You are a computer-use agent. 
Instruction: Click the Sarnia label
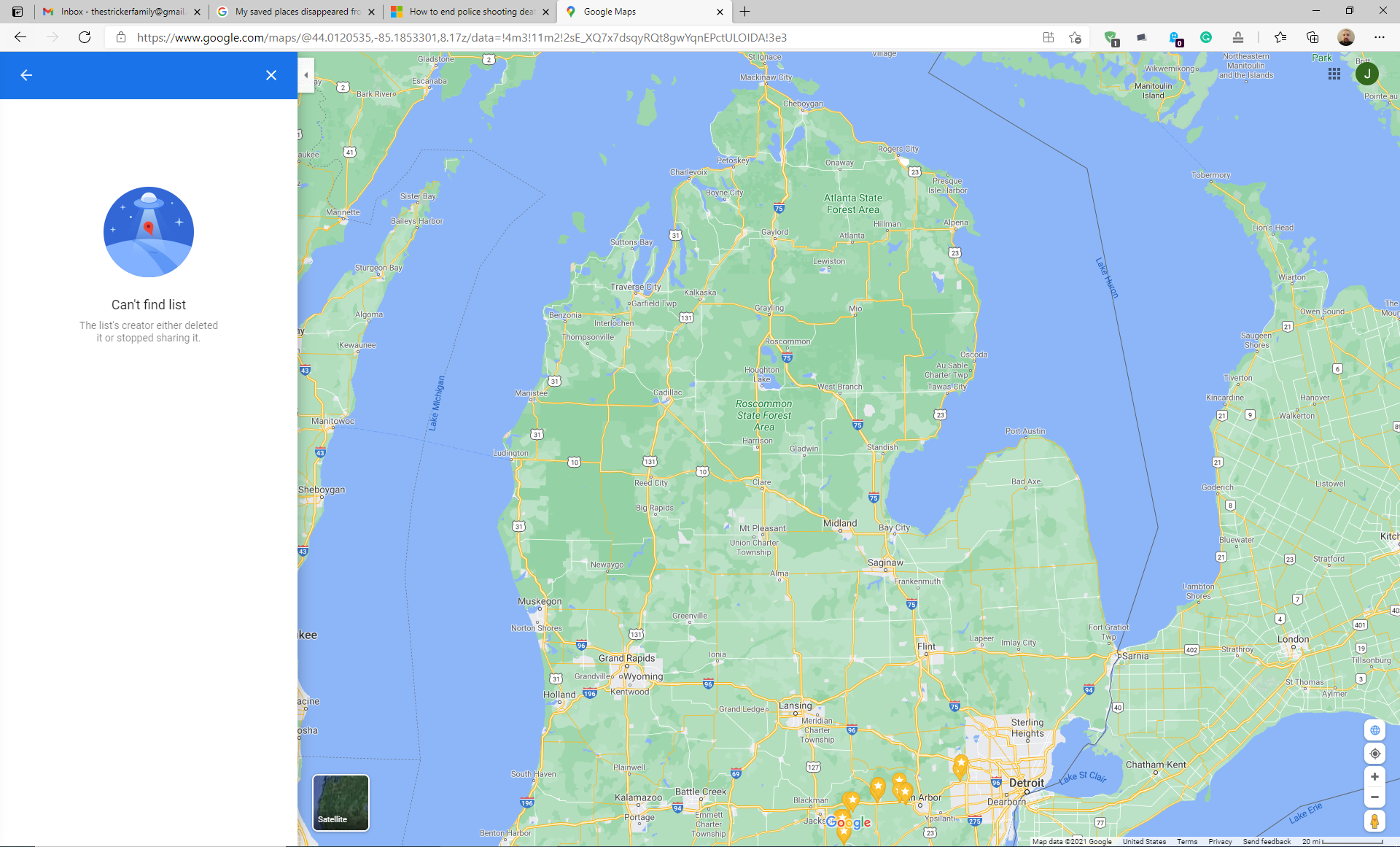coord(1135,656)
